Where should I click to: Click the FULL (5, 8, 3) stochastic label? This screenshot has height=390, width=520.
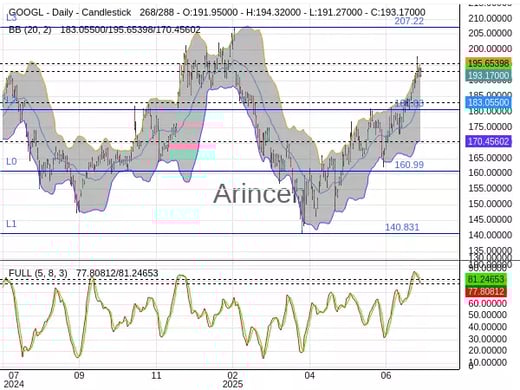pyautogui.click(x=38, y=273)
